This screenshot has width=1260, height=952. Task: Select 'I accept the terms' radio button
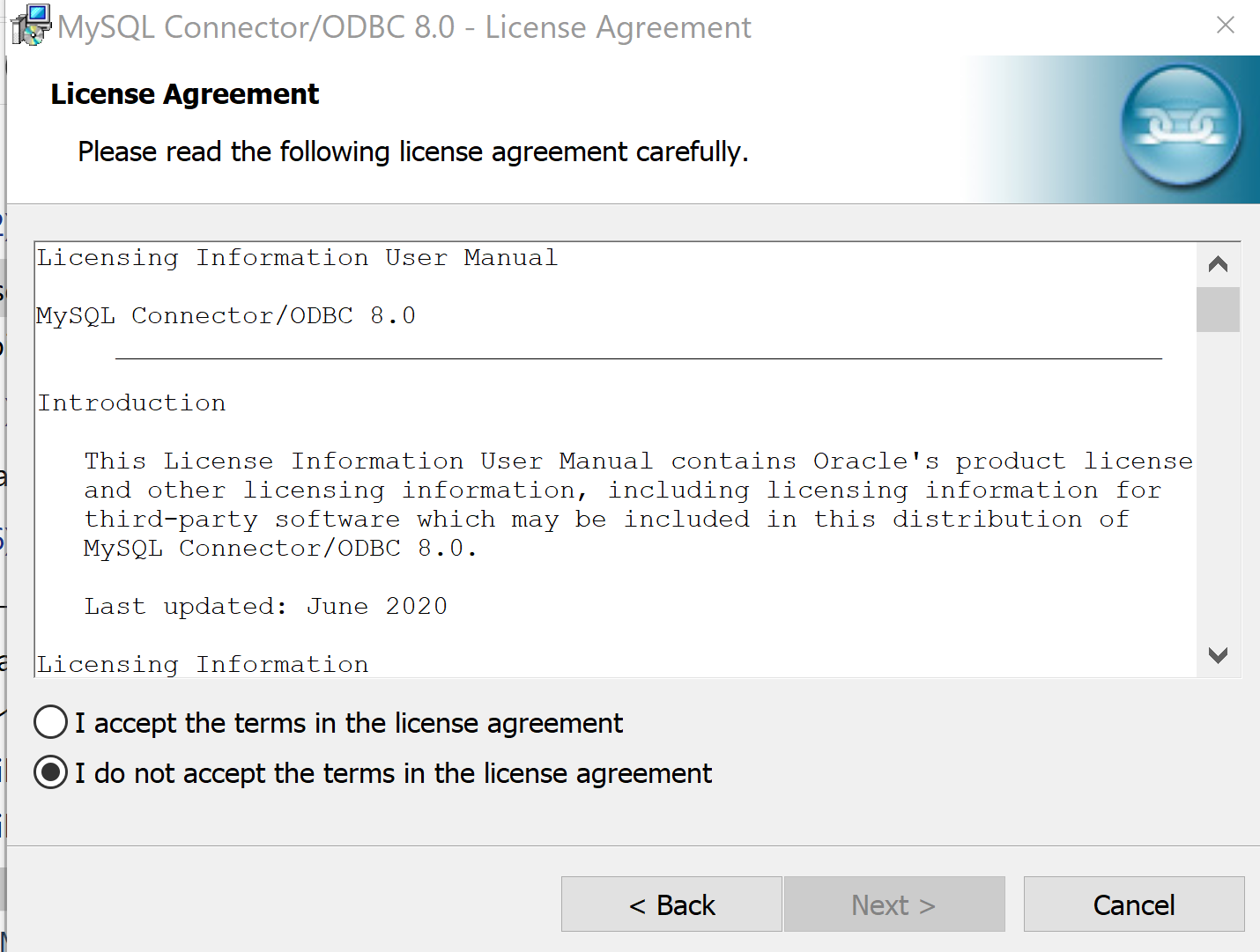click(51, 722)
